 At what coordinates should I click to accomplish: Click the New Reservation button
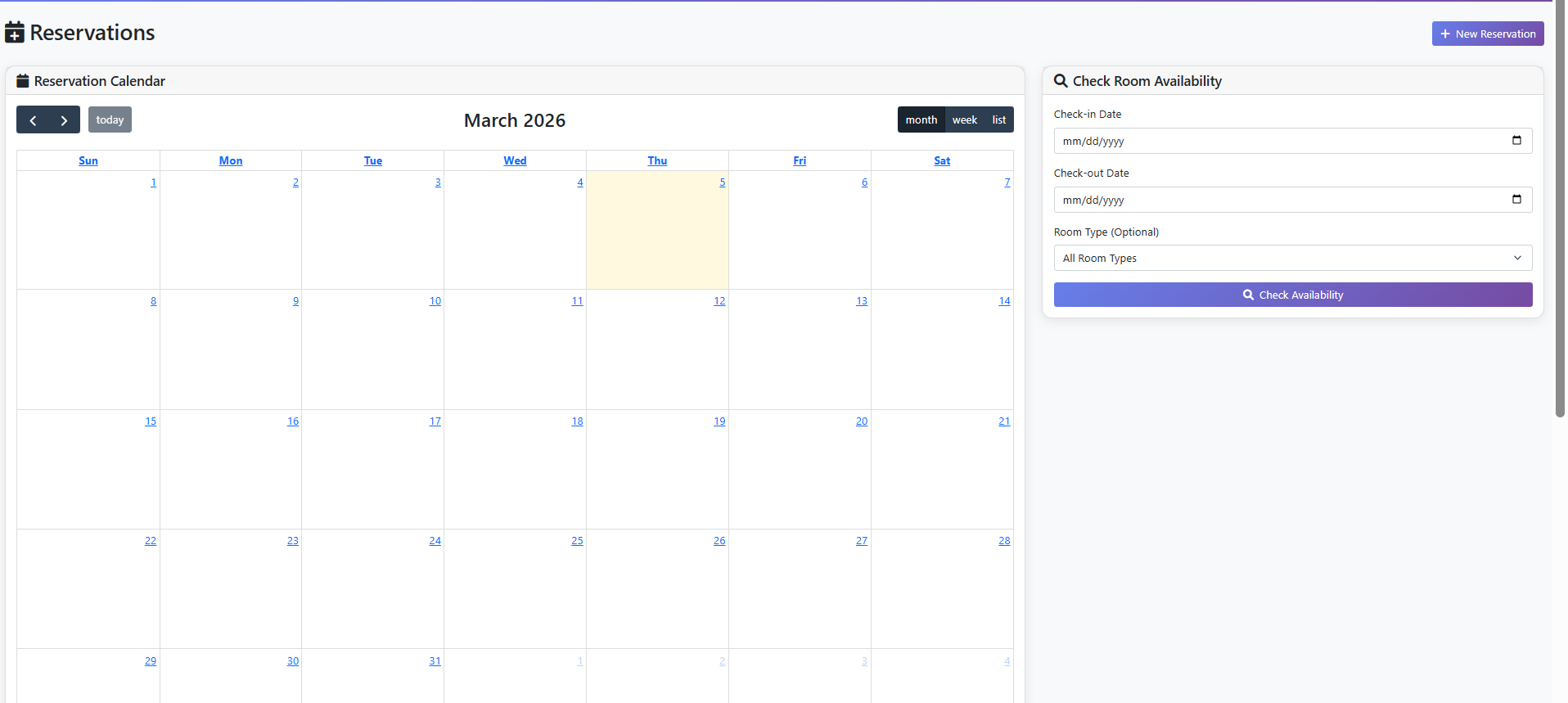pyautogui.click(x=1487, y=34)
